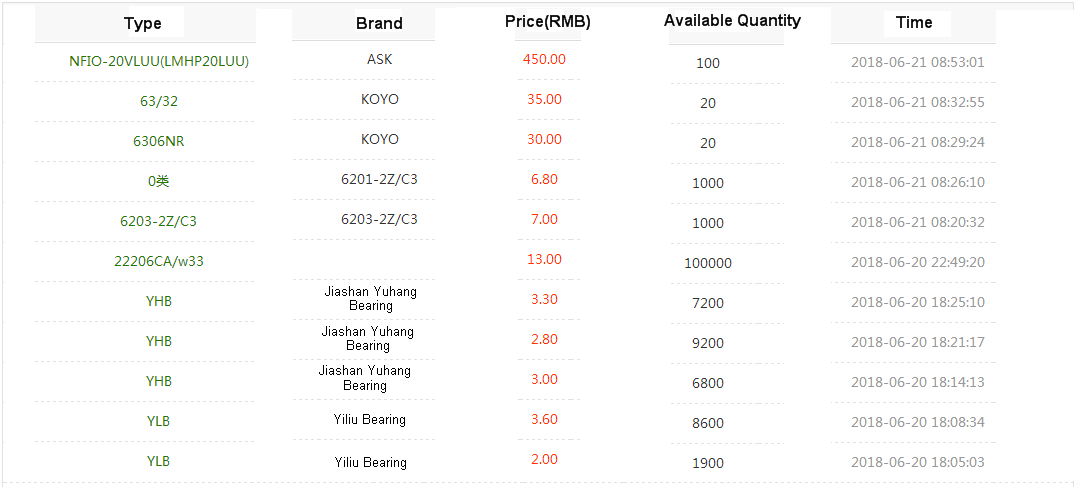This screenshot has height=487, width=1076.
Task: Click the 2018-06-20 18:05:03 timestamp
Action: (917, 462)
